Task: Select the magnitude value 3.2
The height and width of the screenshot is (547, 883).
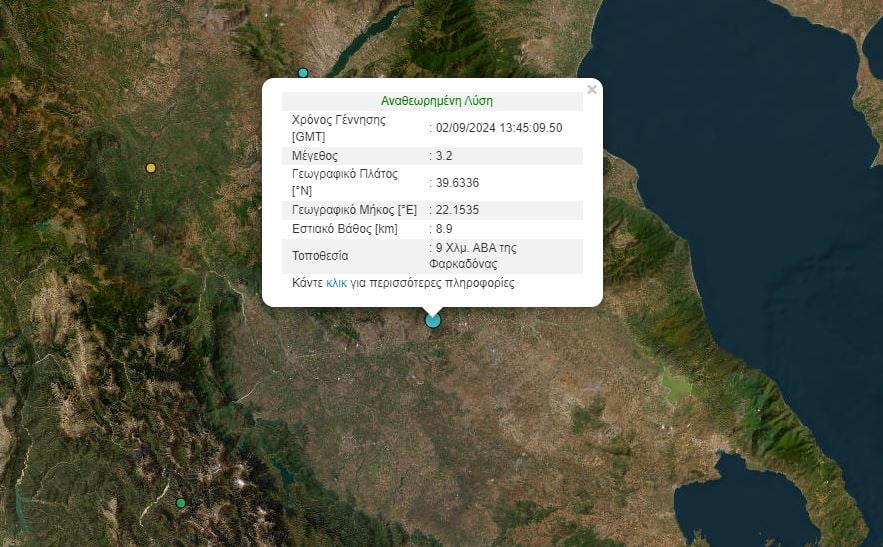Action: point(445,156)
